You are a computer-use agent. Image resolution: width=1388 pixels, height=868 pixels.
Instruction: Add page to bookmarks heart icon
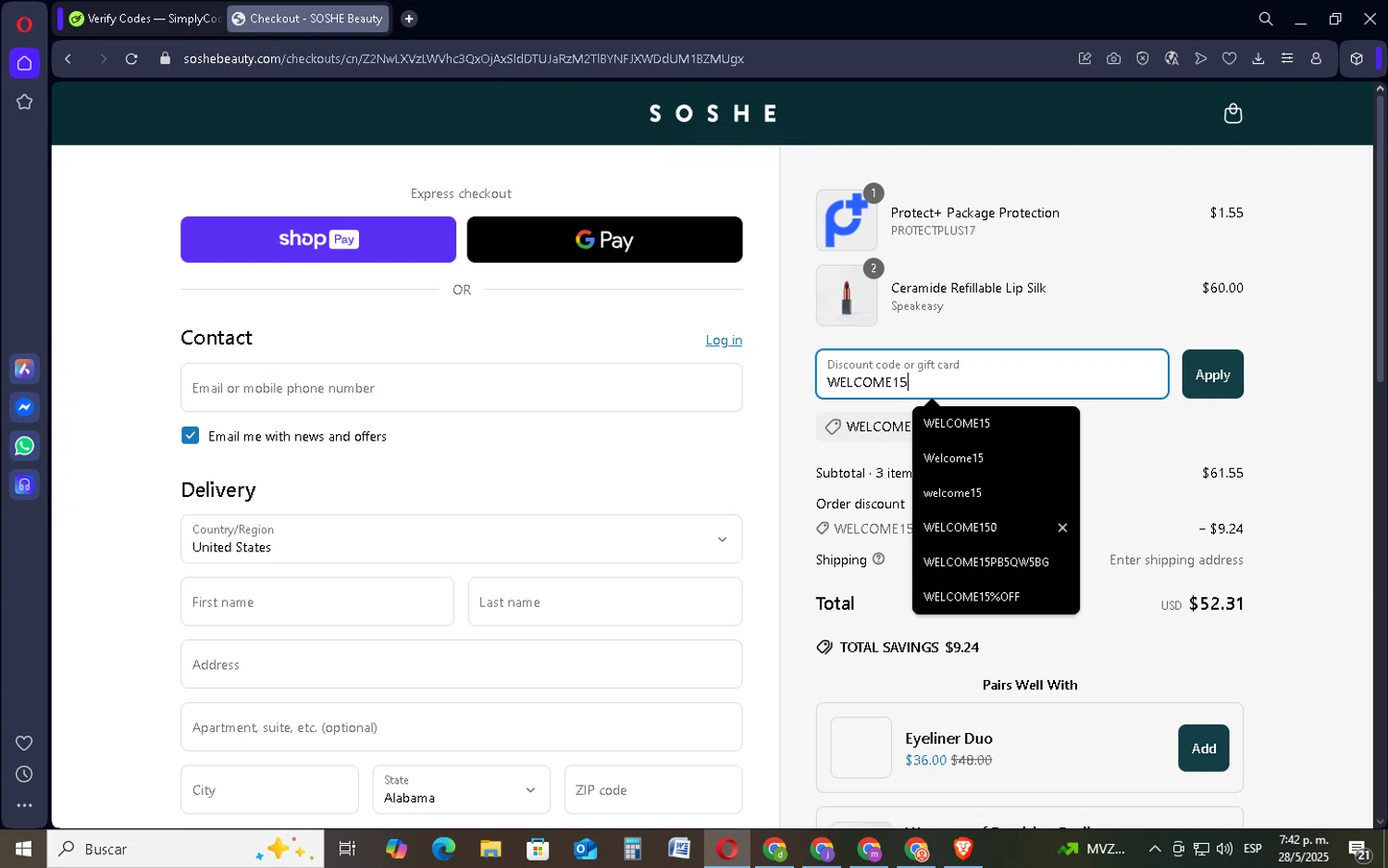coord(1229,58)
